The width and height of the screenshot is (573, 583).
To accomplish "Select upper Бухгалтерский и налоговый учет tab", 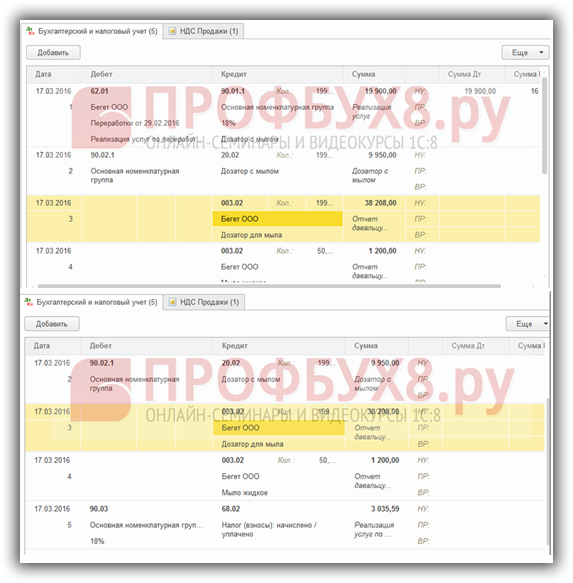I will [x=92, y=31].
